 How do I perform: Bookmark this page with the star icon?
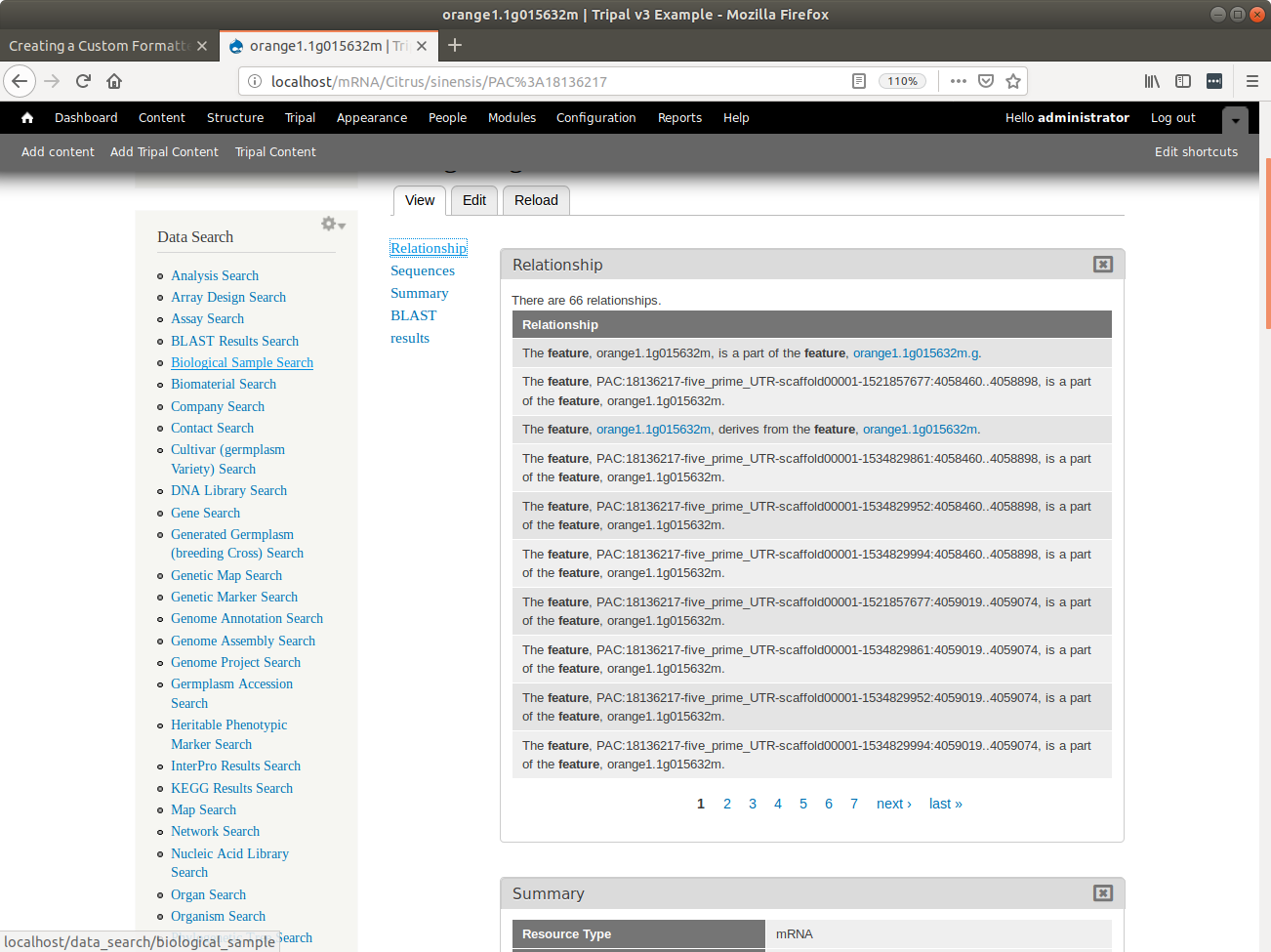(1013, 81)
